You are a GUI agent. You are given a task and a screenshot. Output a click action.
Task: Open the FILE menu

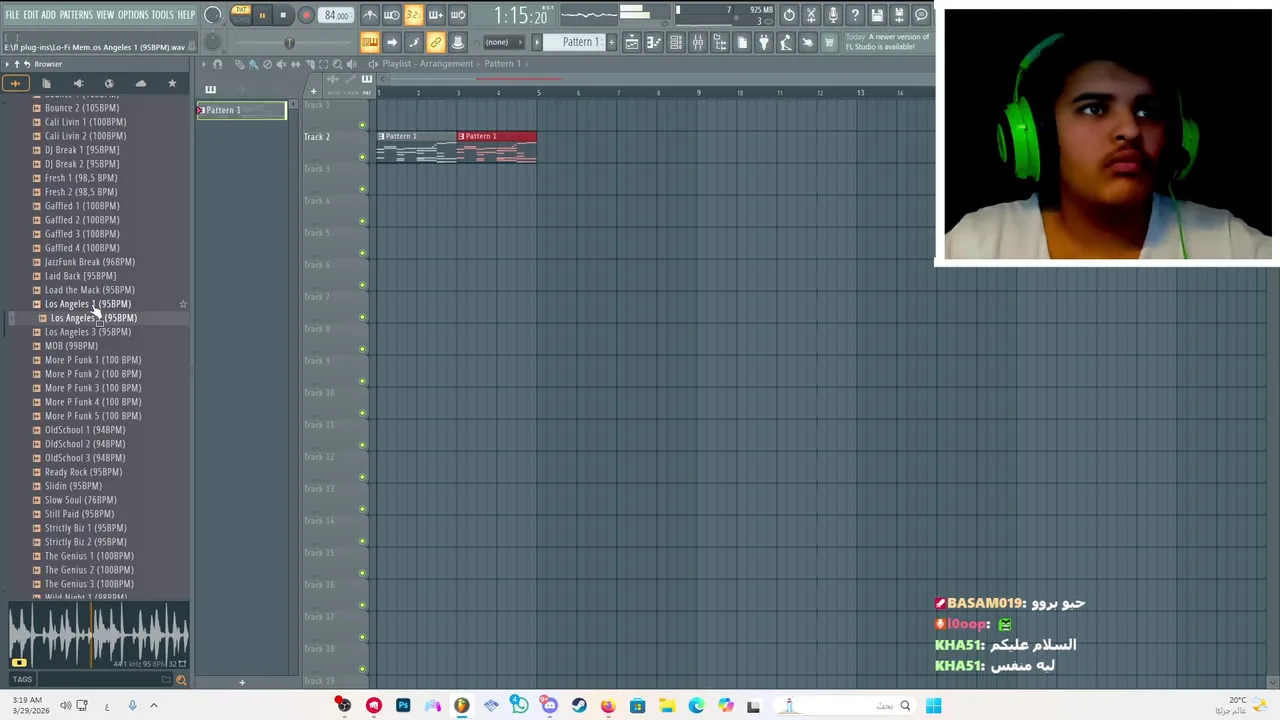[12, 15]
